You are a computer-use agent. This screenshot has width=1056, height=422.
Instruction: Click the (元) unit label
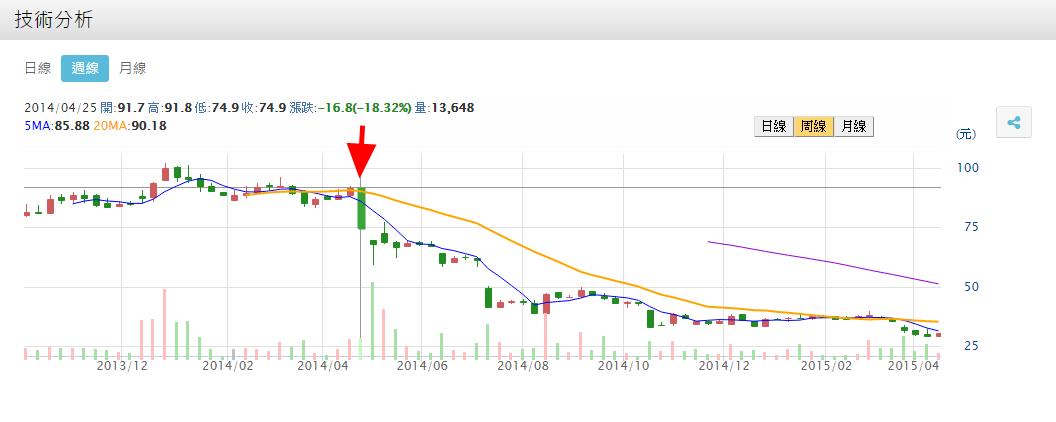(x=965, y=135)
